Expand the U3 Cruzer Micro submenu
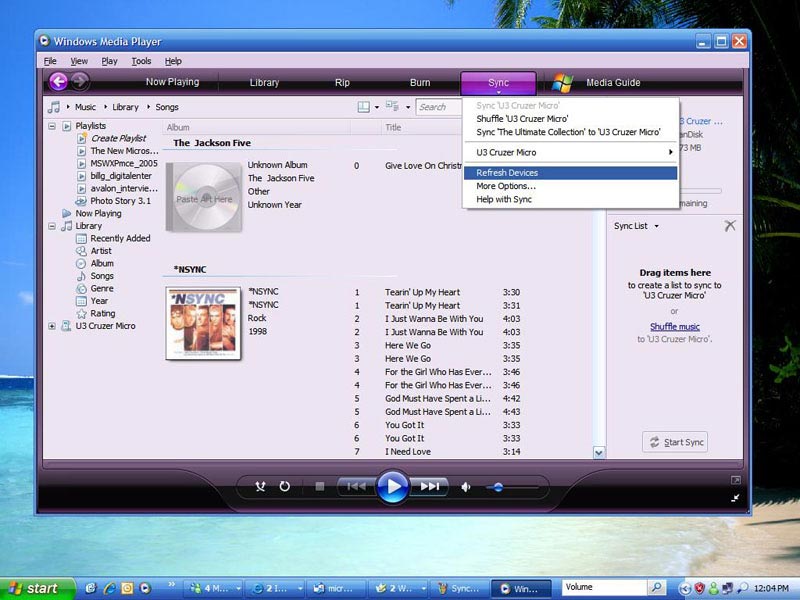Viewport: 800px width, 600px height. [570, 152]
